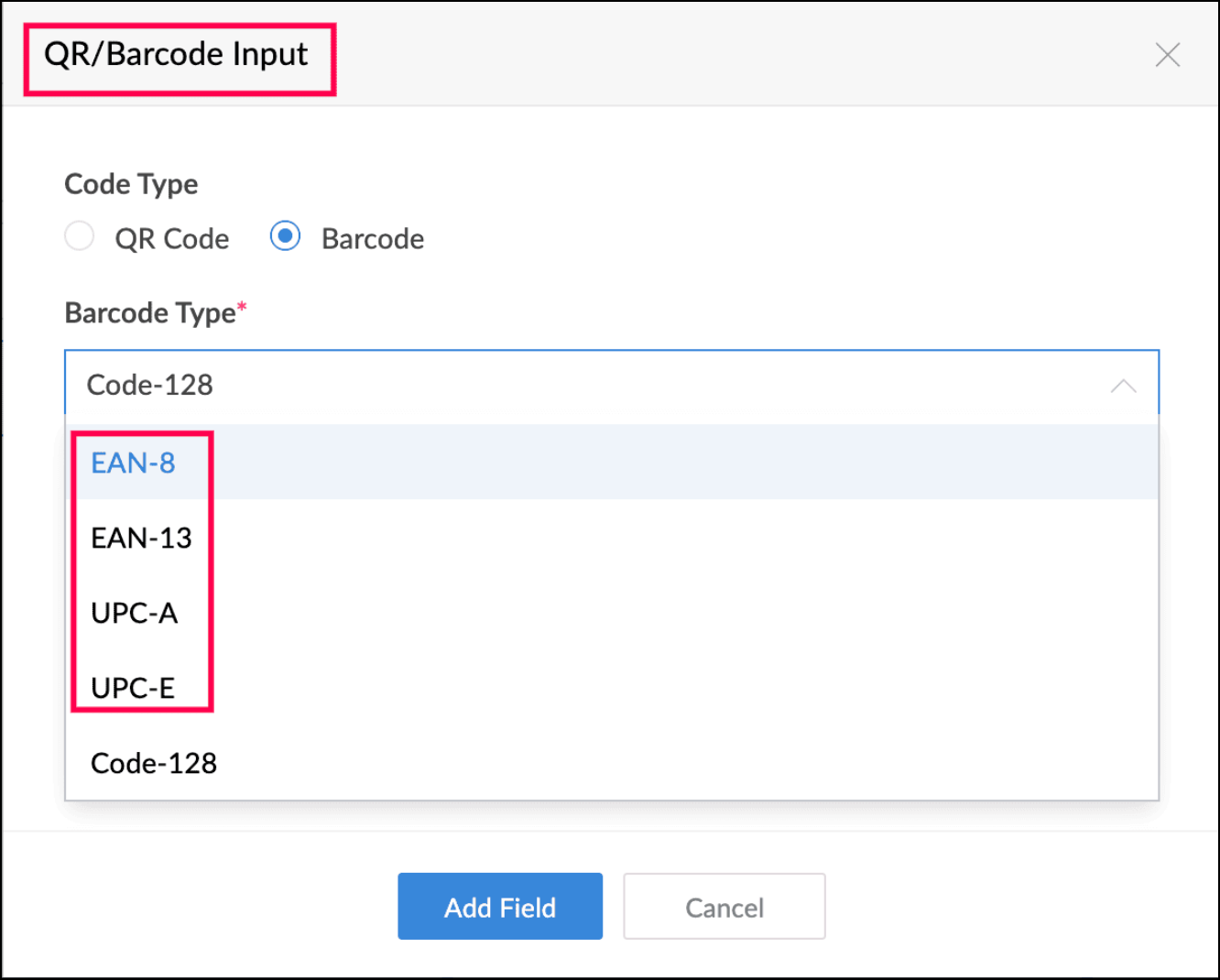Viewport: 1220px width, 980px height.
Task: Click the QR Code option label
Action: pyautogui.click(x=171, y=239)
